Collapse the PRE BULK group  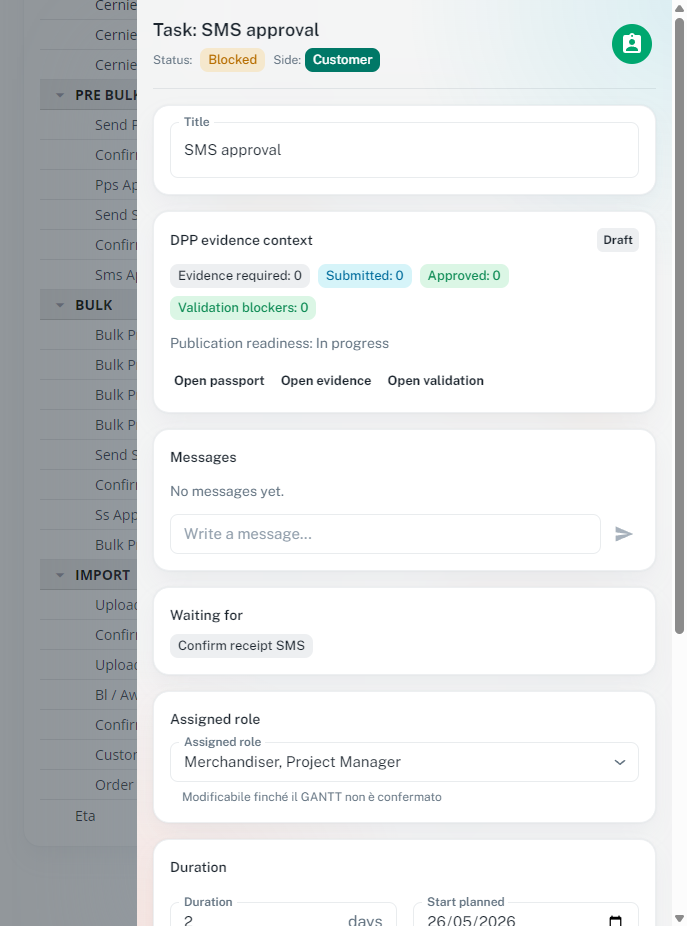(x=59, y=95)
